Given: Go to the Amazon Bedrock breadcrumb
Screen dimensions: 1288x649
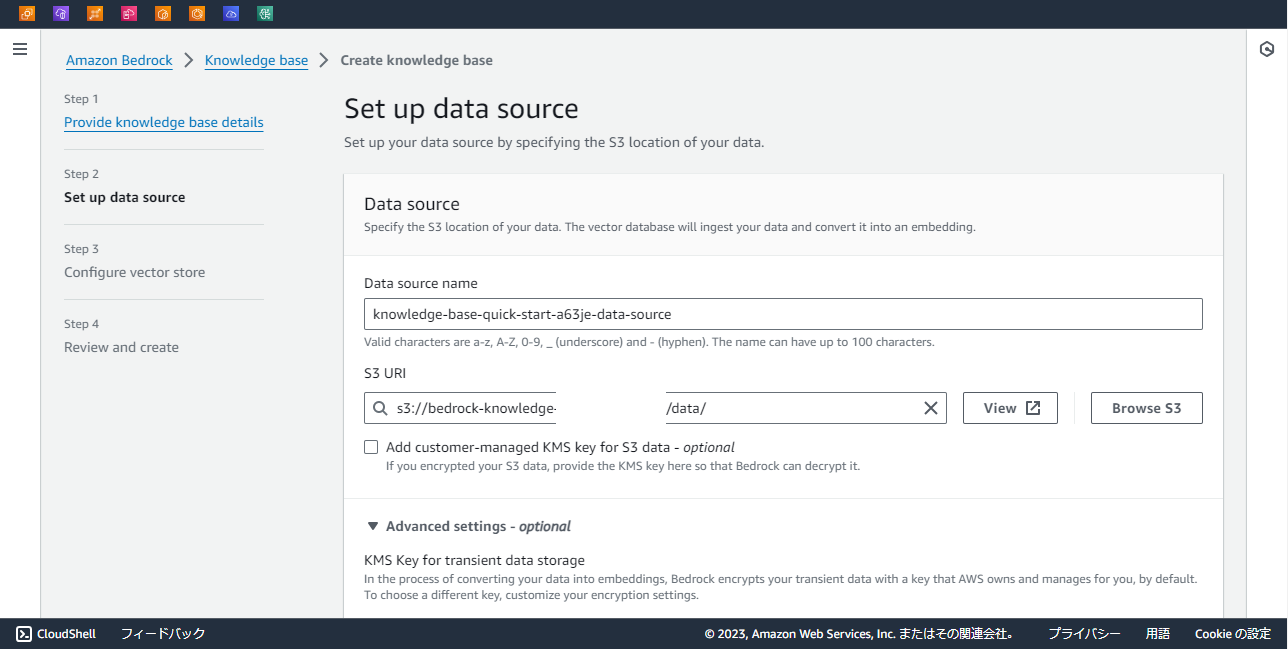Looking at the screenshot, I should (118, 60).
